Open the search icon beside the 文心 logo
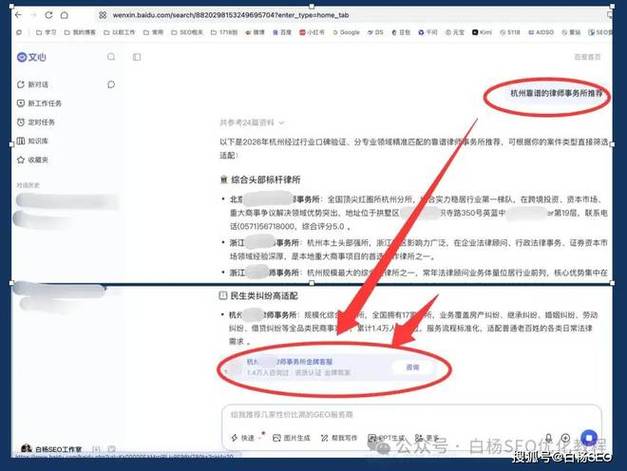Viewport: 627px width, 471px height. point(111,57)
